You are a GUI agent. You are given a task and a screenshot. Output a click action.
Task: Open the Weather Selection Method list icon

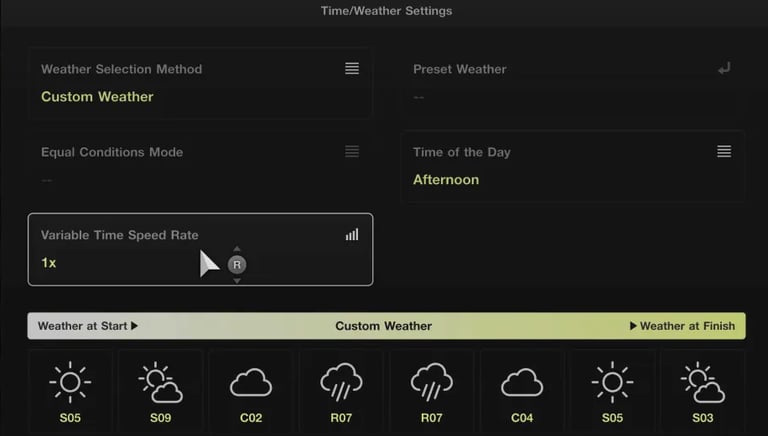(352, 69)
